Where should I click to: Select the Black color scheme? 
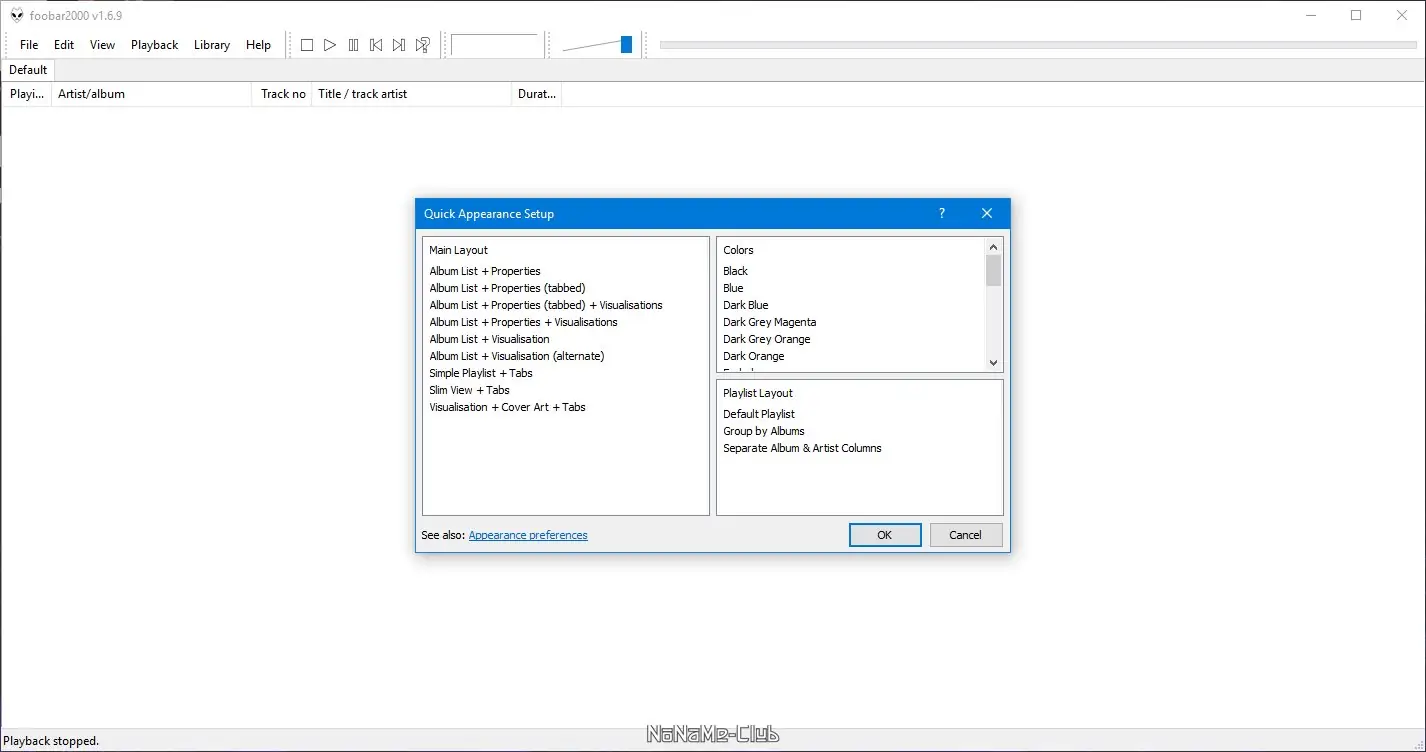point(736,271)
